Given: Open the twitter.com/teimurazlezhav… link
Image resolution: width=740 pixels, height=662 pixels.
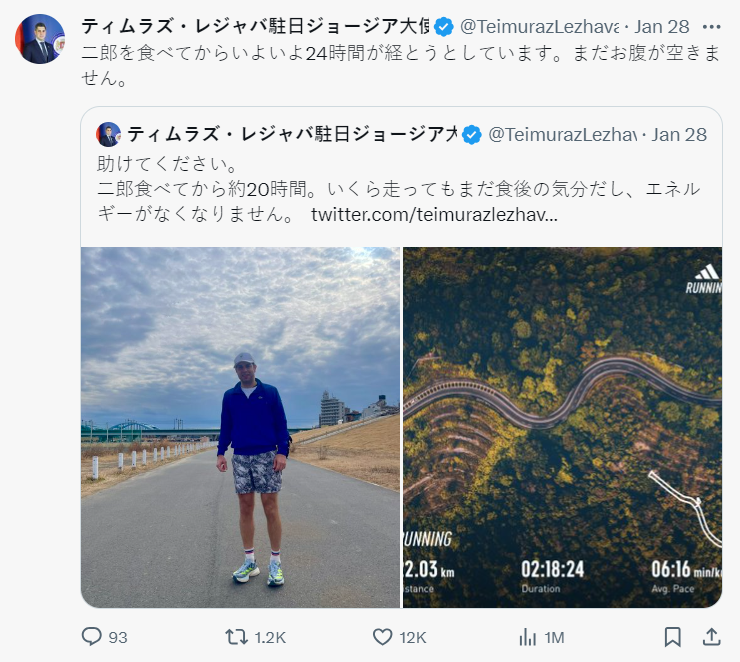Looking at the screenshot, I should 434,215.
